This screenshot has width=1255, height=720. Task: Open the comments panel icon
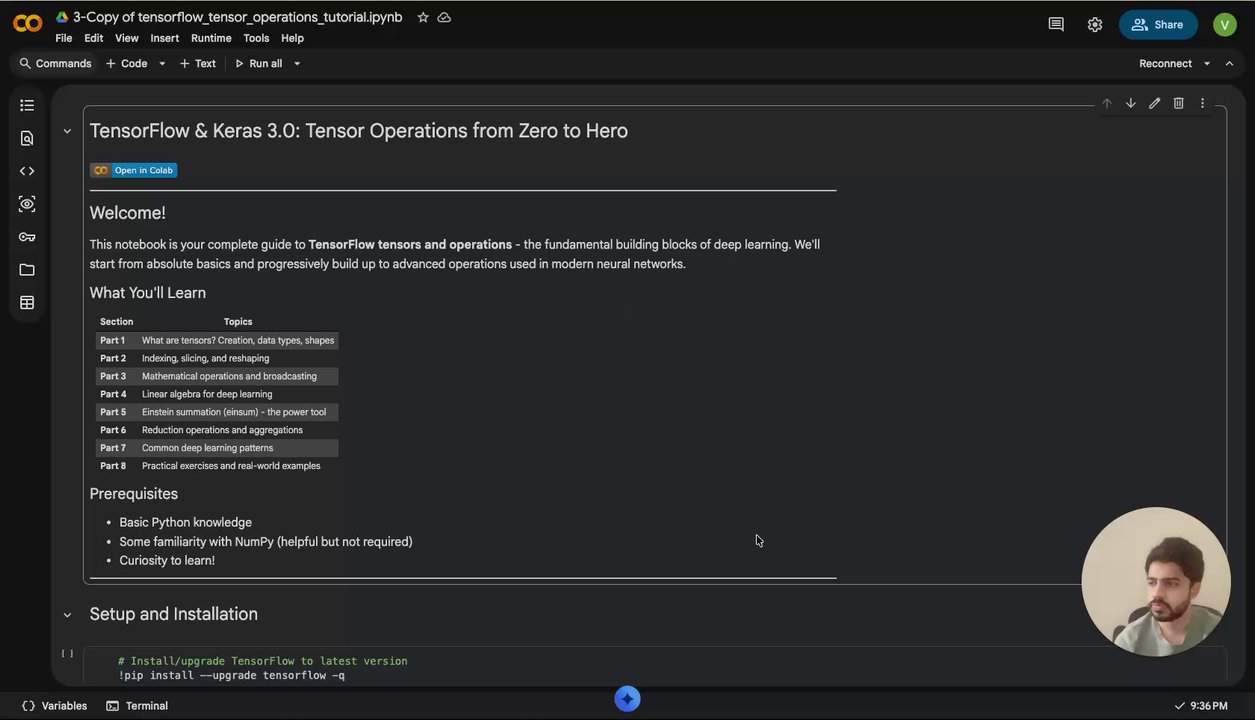click(x=1056, y=24)
